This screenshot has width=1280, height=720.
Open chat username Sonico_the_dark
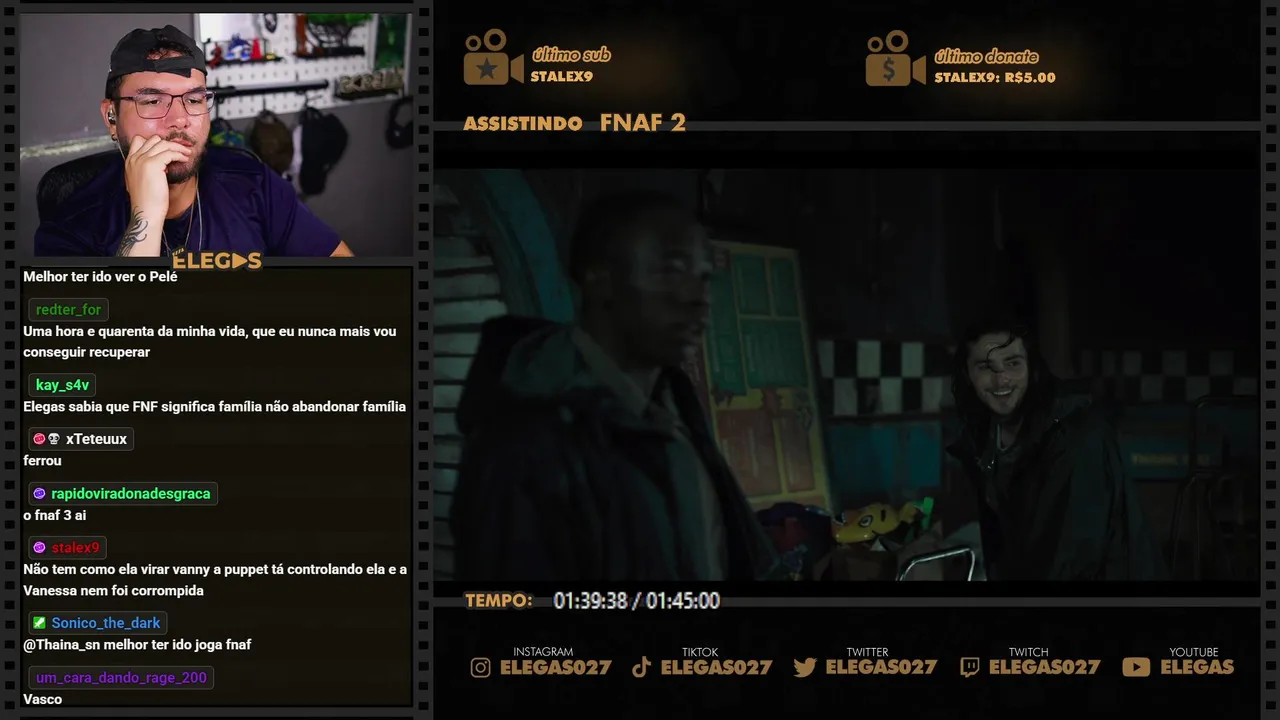point(106,623)
